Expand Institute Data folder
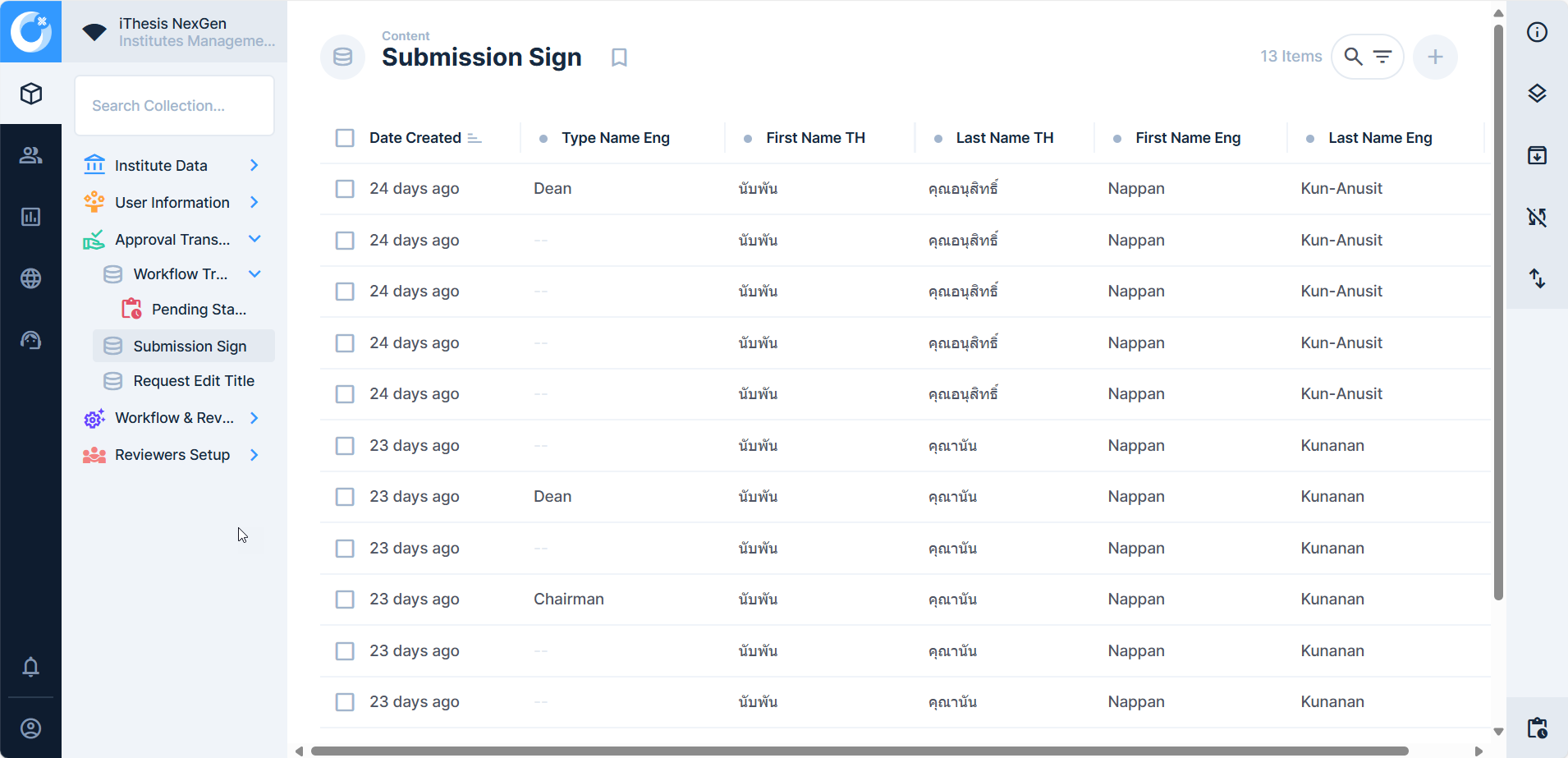 pos(254,166)
